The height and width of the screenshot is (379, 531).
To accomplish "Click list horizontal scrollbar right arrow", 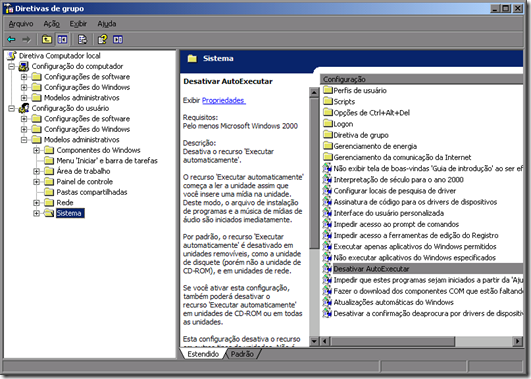I will pyautogui.click(x=517, y=341).
